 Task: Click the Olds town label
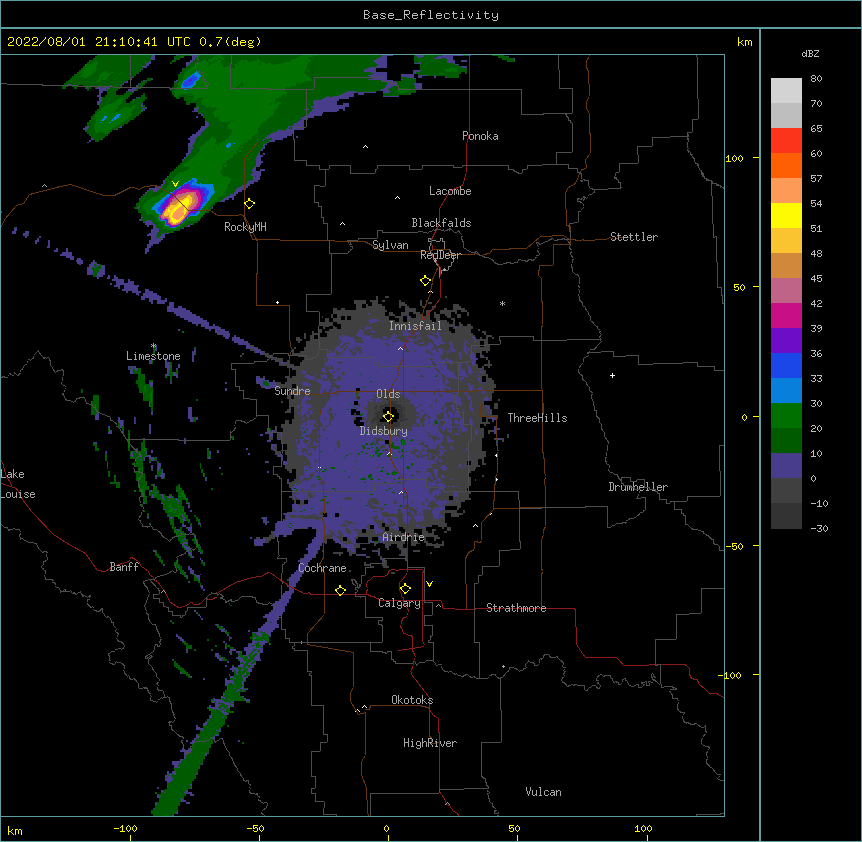(x=388, y=394)
